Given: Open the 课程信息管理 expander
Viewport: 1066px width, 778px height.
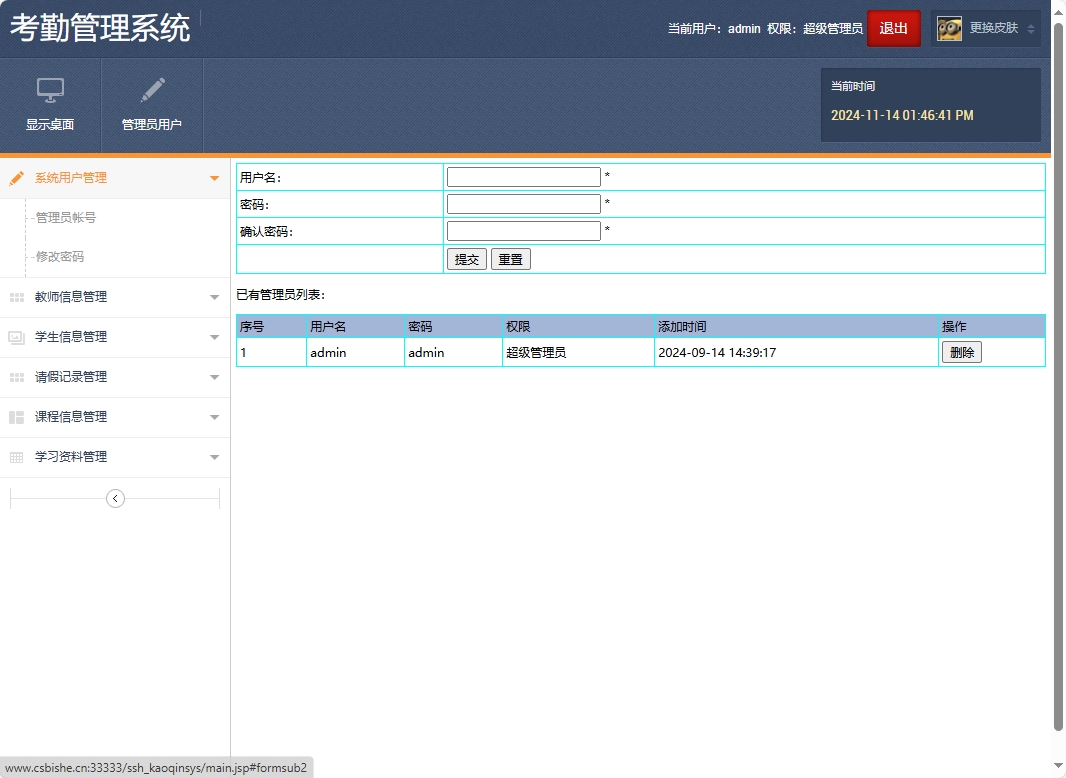Looking at the screenshot, I should pos(214,417).
